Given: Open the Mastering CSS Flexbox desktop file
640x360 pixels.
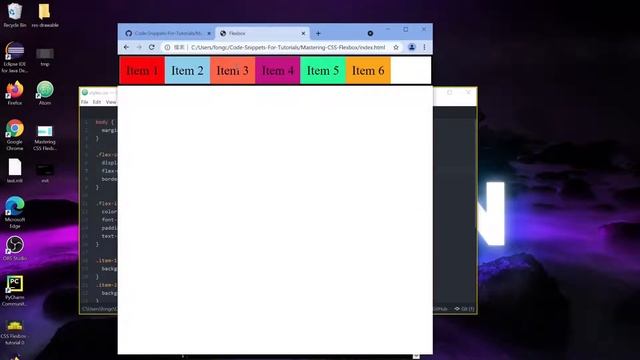Looking at the screenshot, I should point(45,138).
